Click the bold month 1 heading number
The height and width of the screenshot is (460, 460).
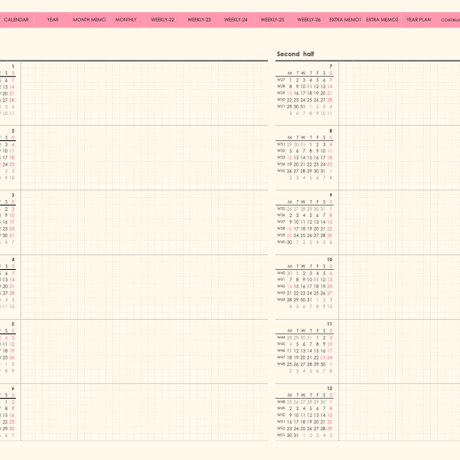tap(13, 66)
